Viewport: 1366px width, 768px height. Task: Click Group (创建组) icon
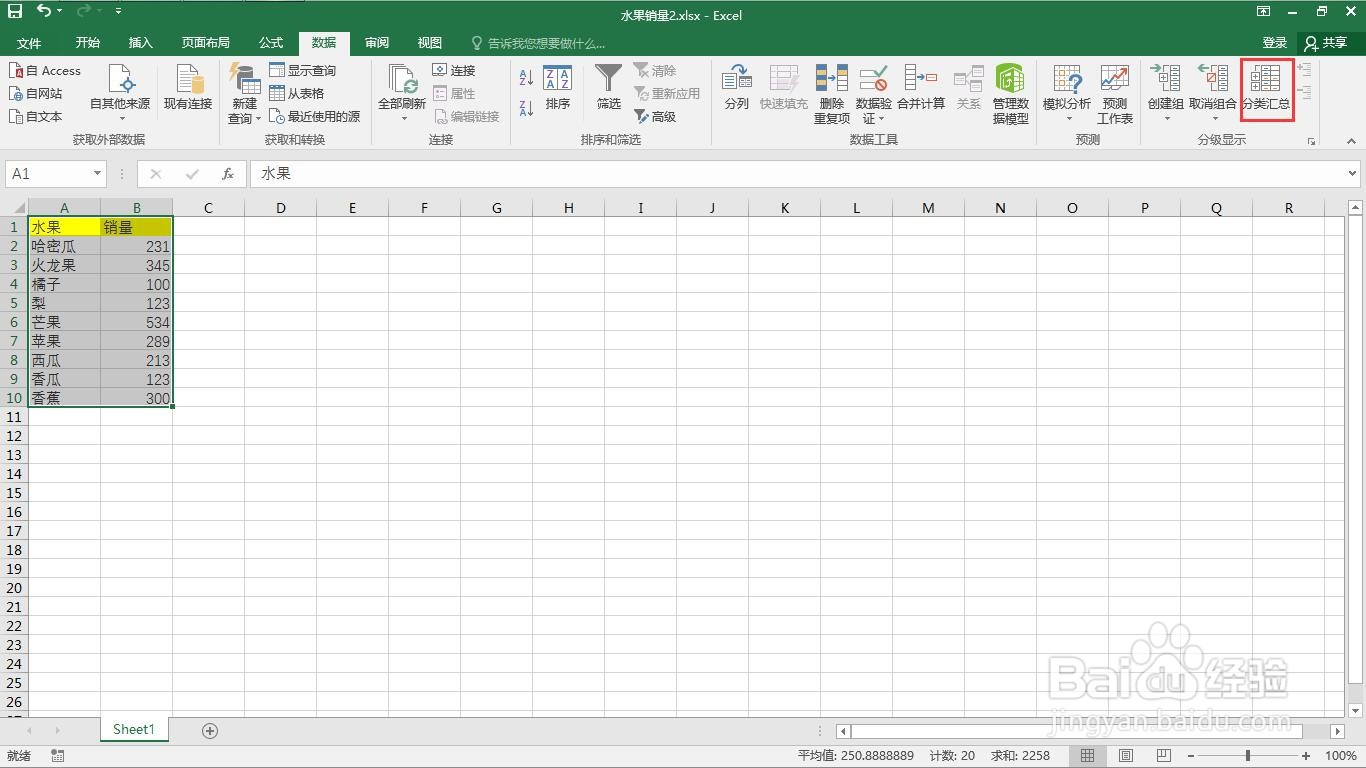click(1166, 80)
